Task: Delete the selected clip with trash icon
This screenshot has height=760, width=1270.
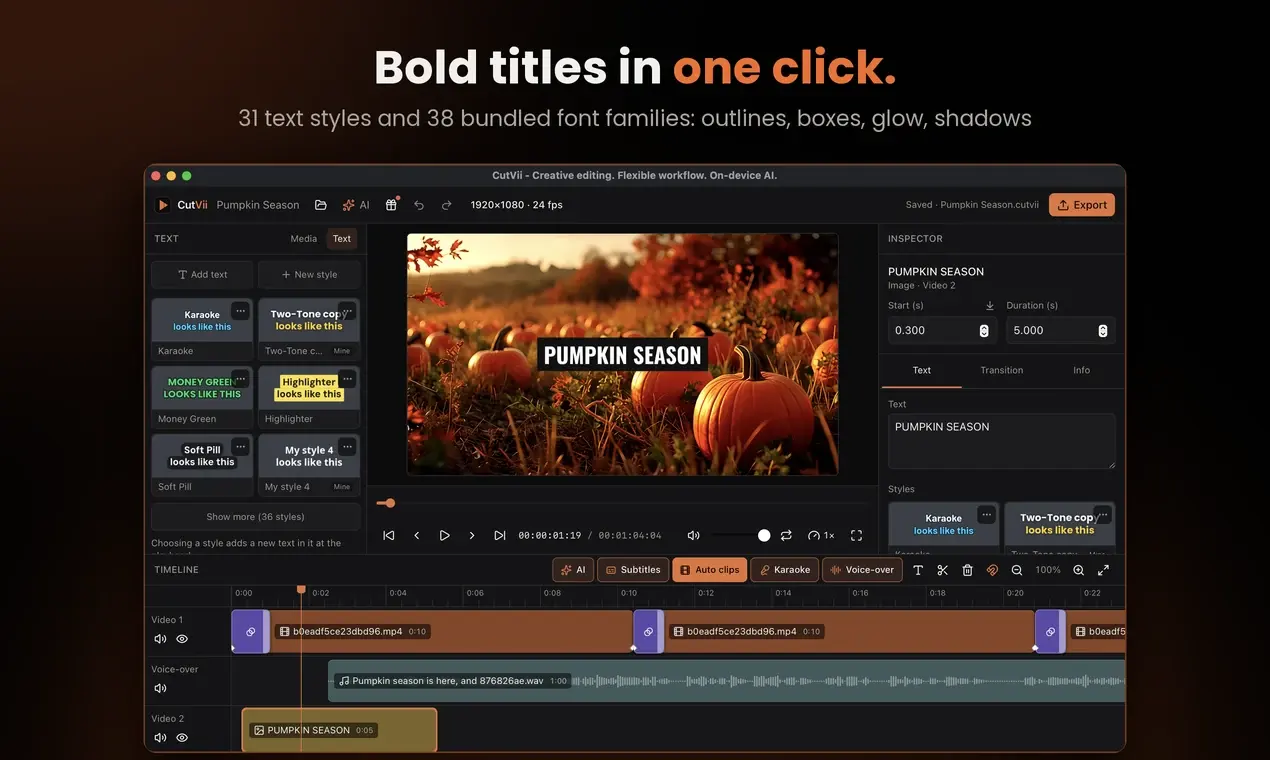Action: point(967,570)
